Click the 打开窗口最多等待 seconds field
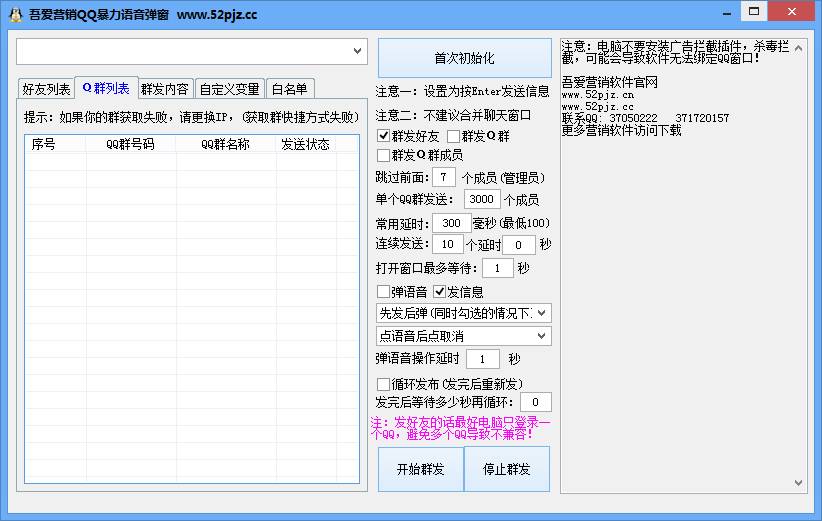The height and width of the screenshot is (521, 822). click(497, 268)
